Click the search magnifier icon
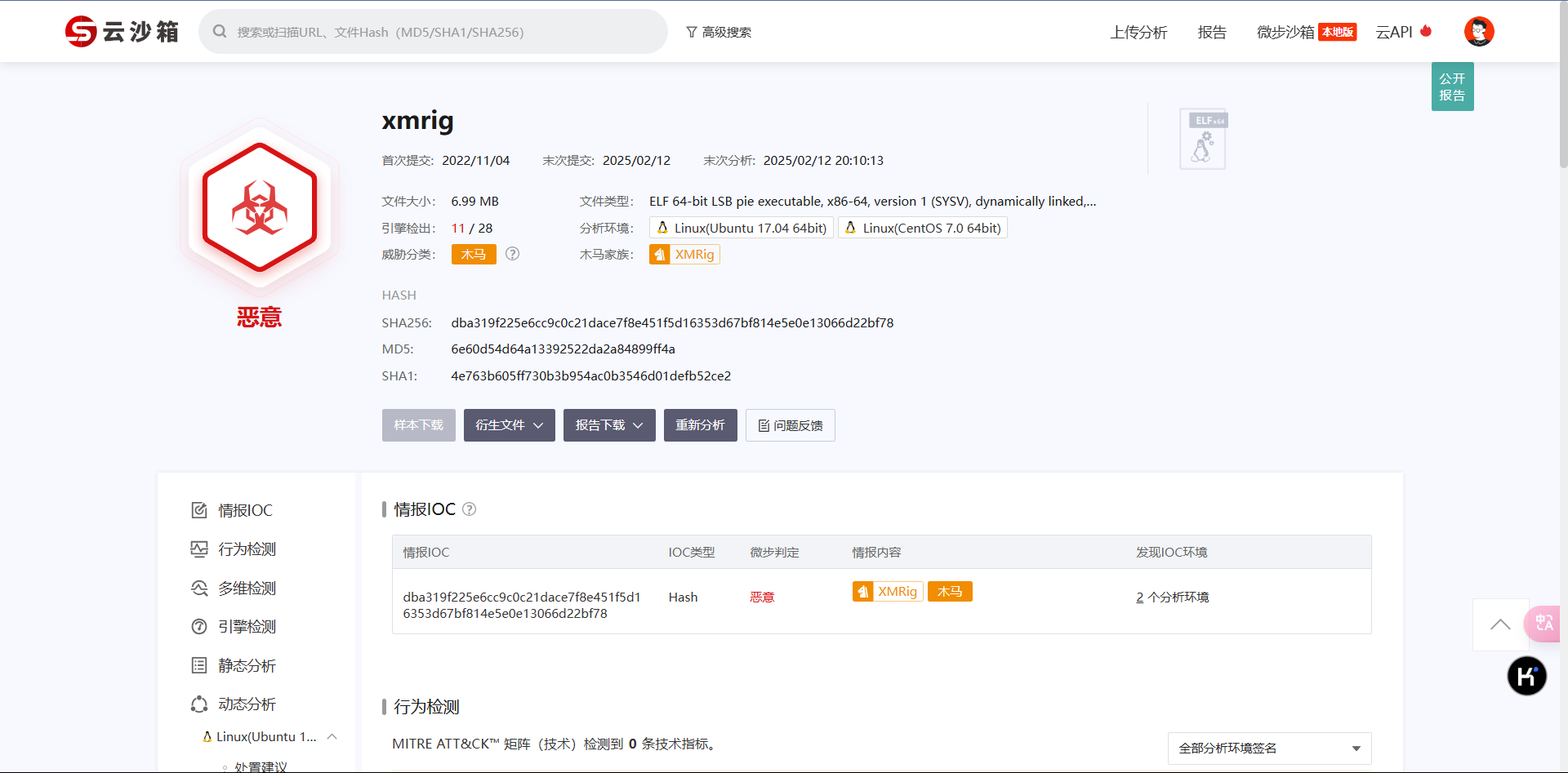The width and height of the screenshot is (1568, 773). point(220,32)
